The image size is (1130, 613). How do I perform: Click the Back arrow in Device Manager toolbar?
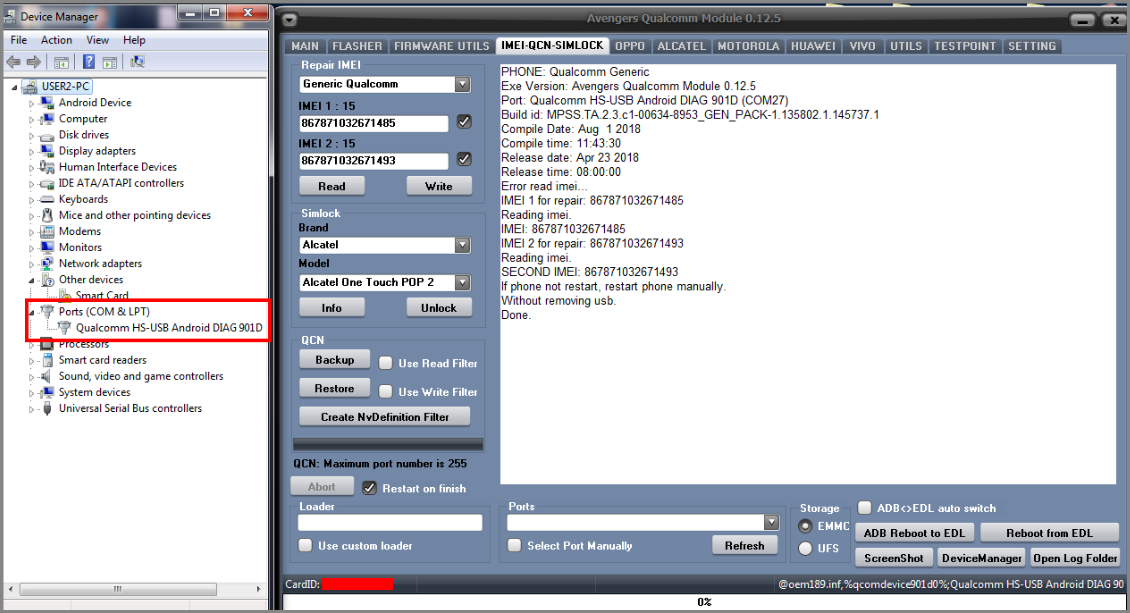coord(13,63)
